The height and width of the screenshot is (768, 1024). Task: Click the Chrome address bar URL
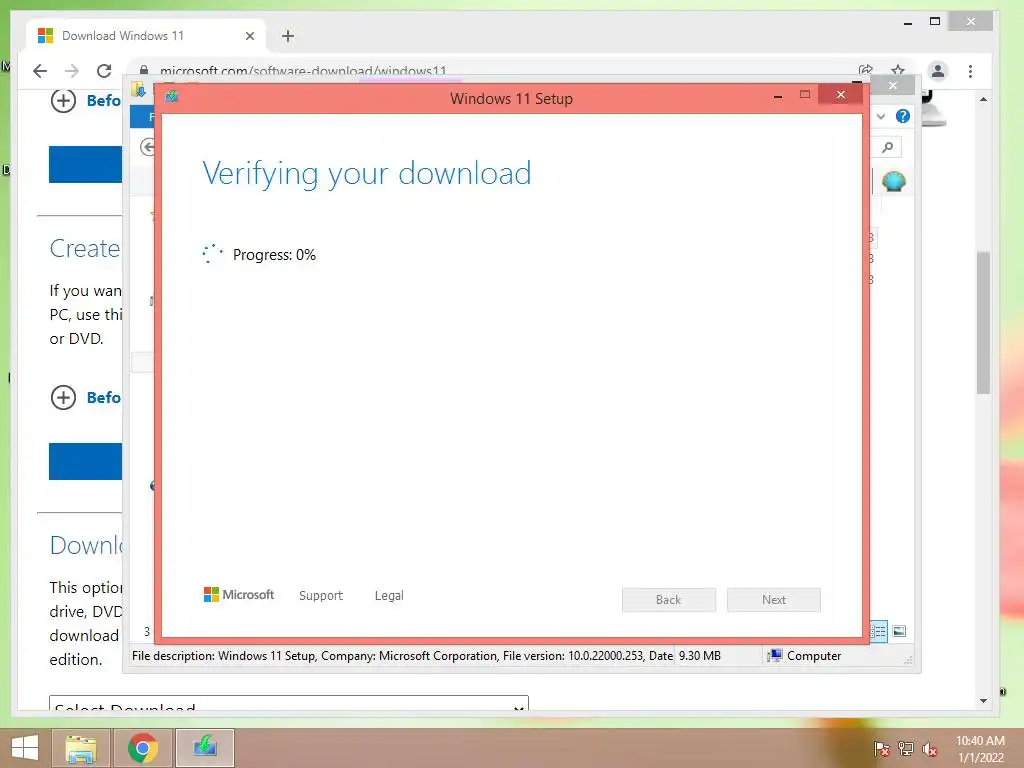(303, 70)
